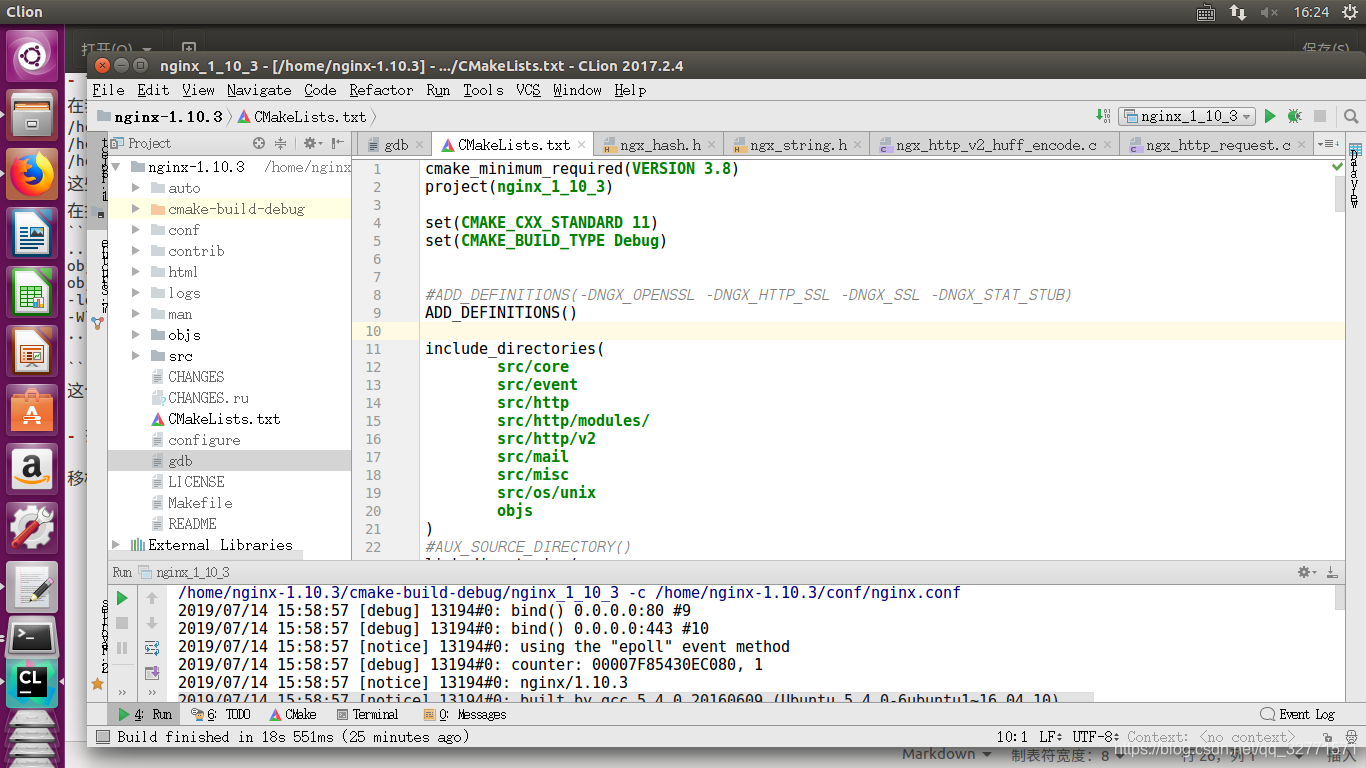Expand the objs folder in project tree
The height and width of the screenshot is (768, 1366).
136,335
